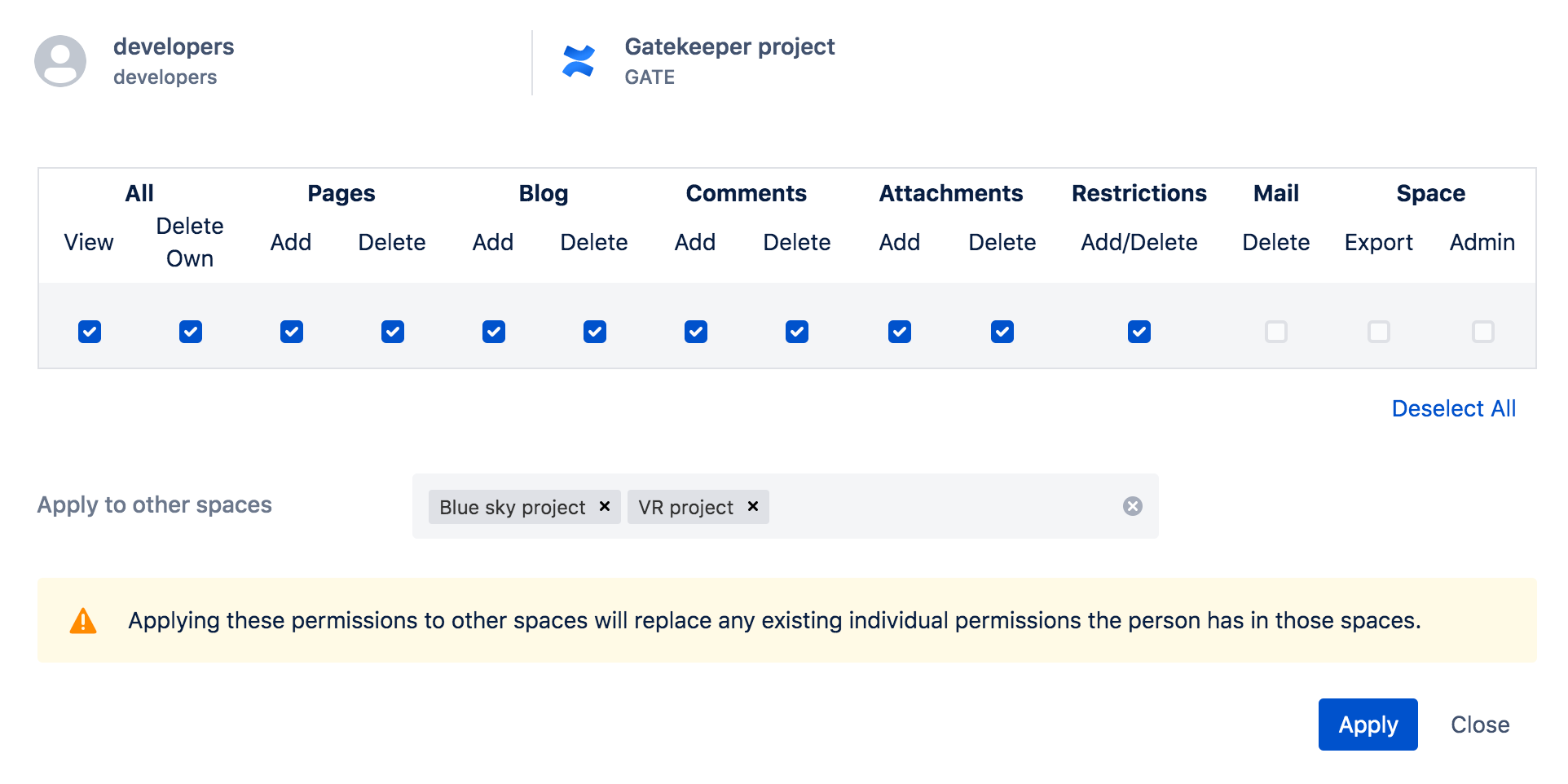Click inside the Apply to other spaces field
Image resolution: width=1568 pixels, height=784 pixels.
pyautogui.click(x=937, y=506)
